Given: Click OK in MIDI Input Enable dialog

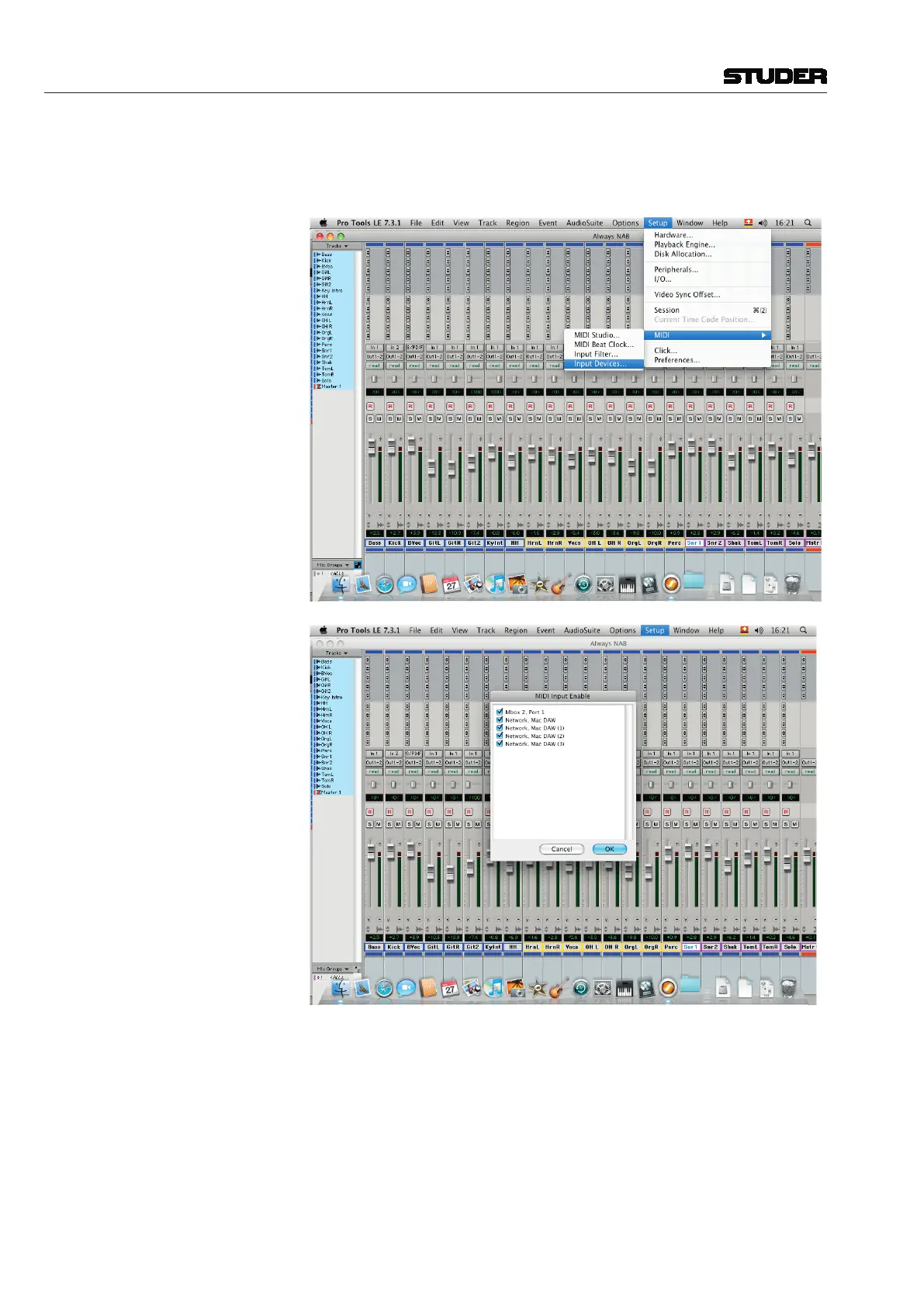Looking at the screenshot, I should pyautogui.click(x=610, y=849).
